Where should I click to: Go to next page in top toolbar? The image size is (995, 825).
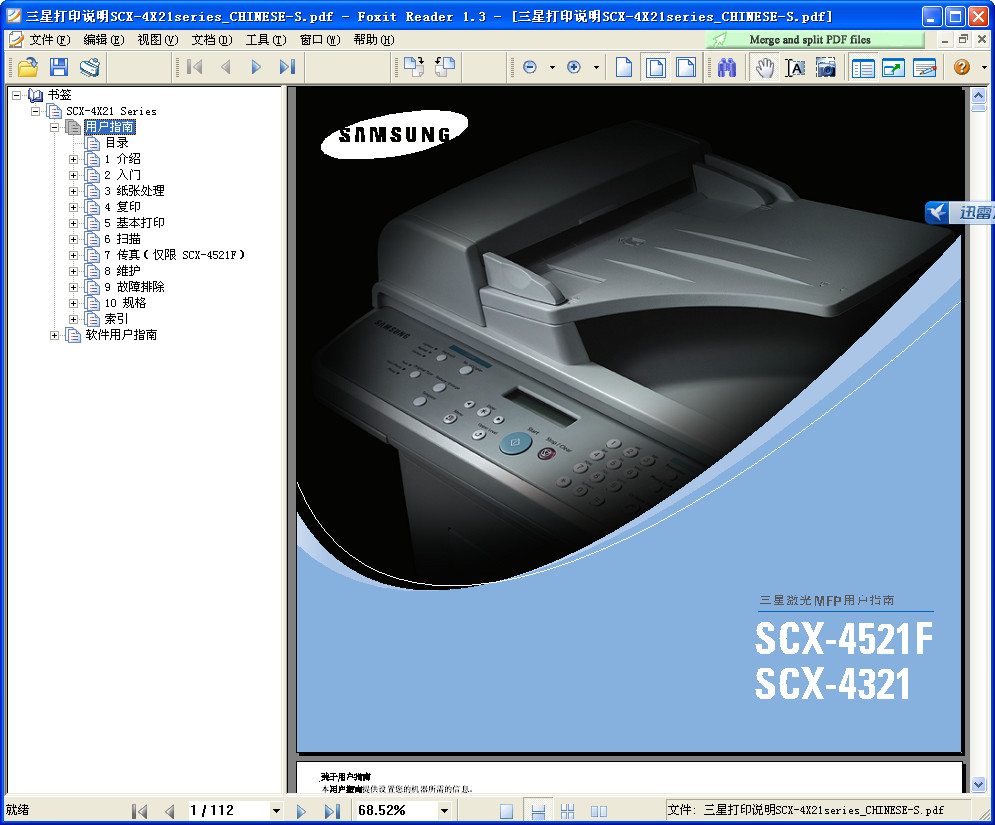256,67
